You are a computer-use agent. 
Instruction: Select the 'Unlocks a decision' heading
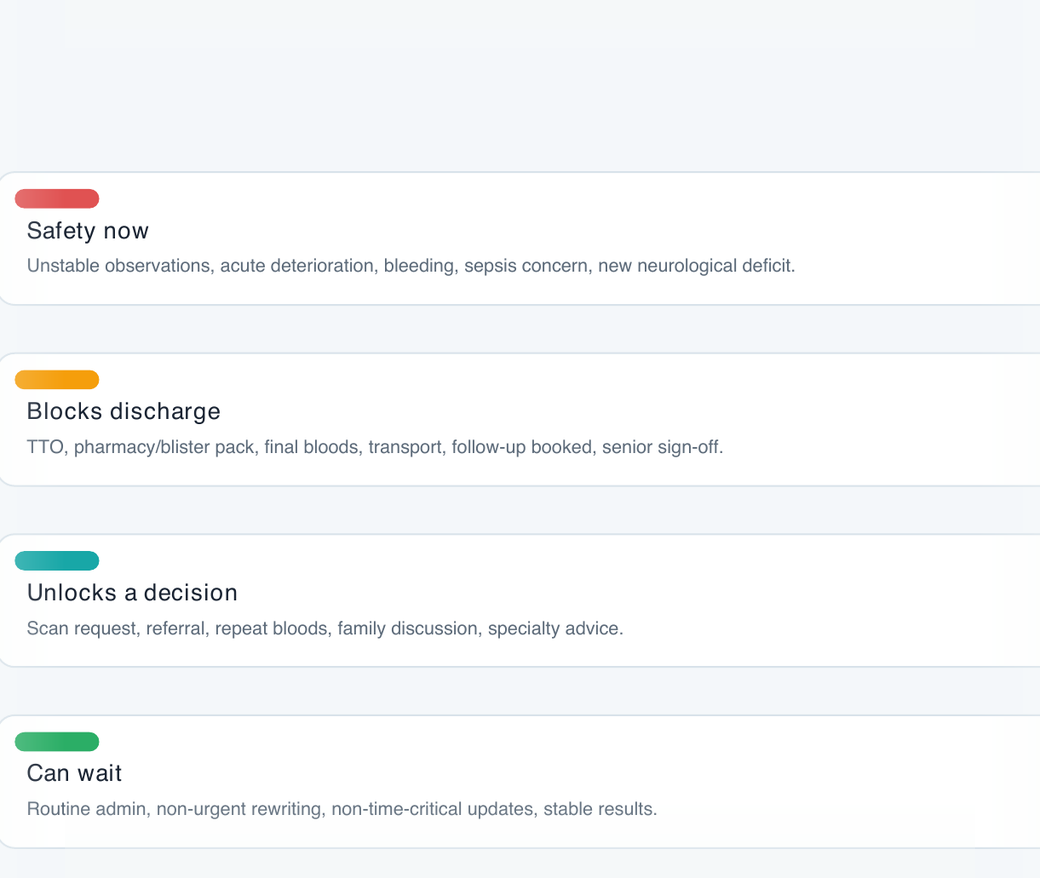[x=132, y=592]
